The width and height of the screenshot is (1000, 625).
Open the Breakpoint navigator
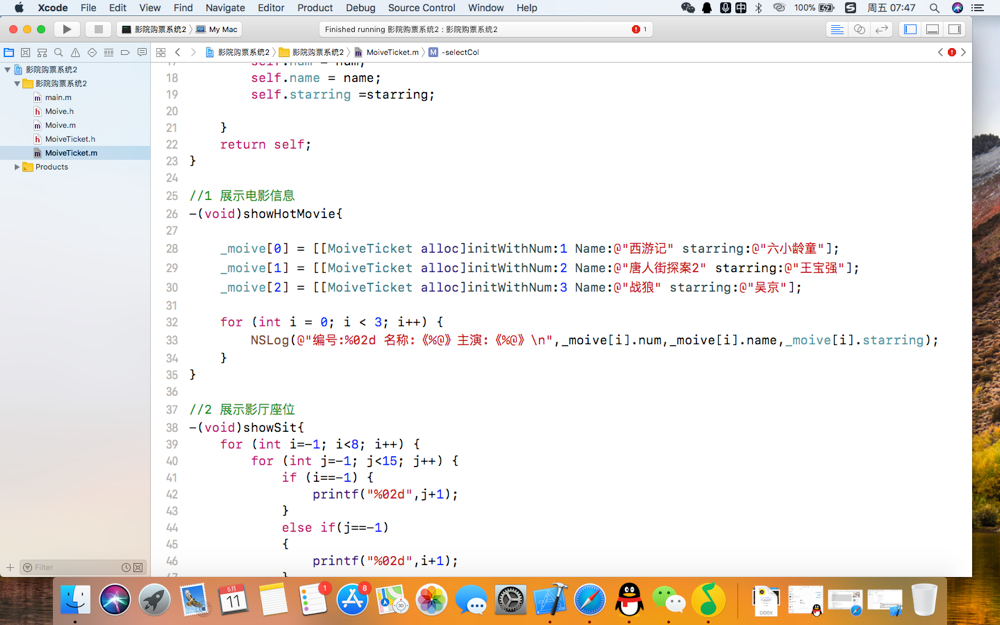(x=125, y=52)
